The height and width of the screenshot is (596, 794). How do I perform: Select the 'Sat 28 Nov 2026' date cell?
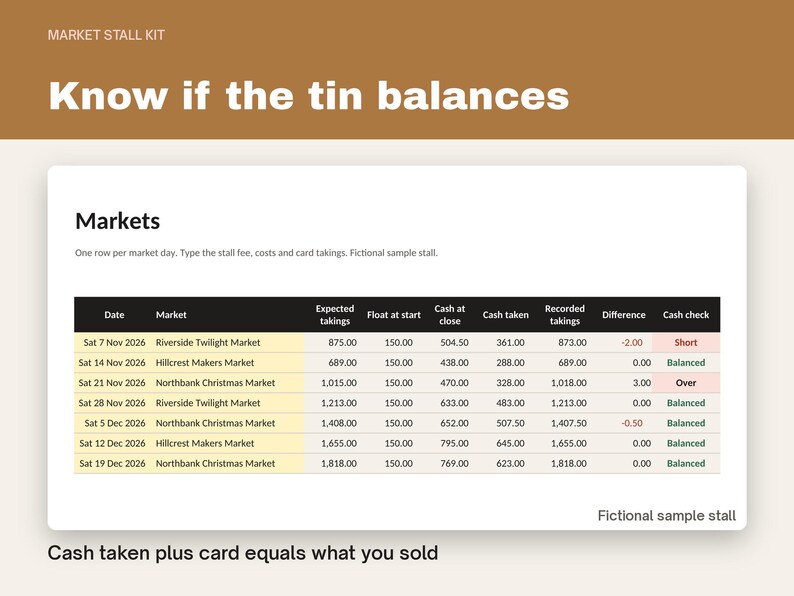112,404
